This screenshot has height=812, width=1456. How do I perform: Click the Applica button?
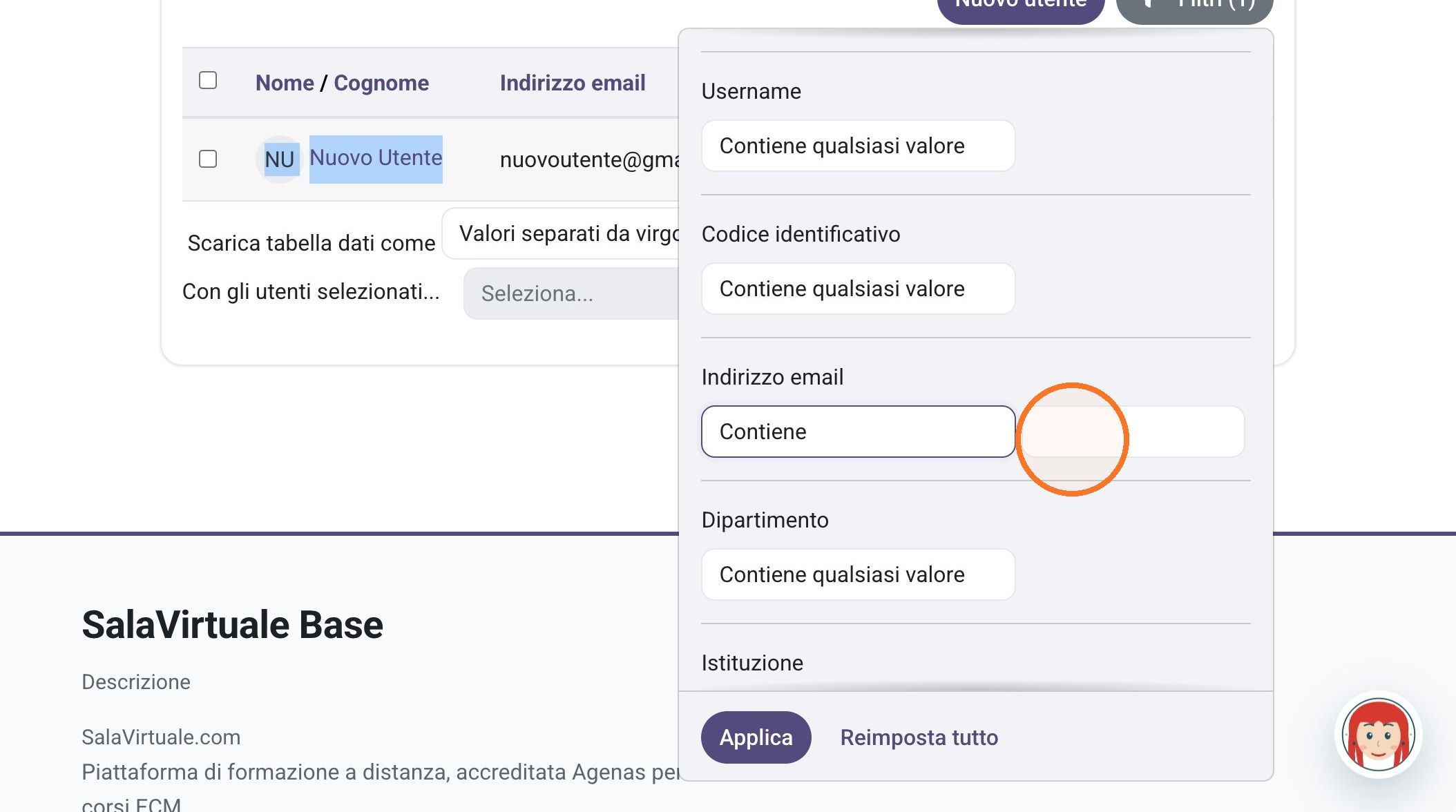(x=756, y=737)
